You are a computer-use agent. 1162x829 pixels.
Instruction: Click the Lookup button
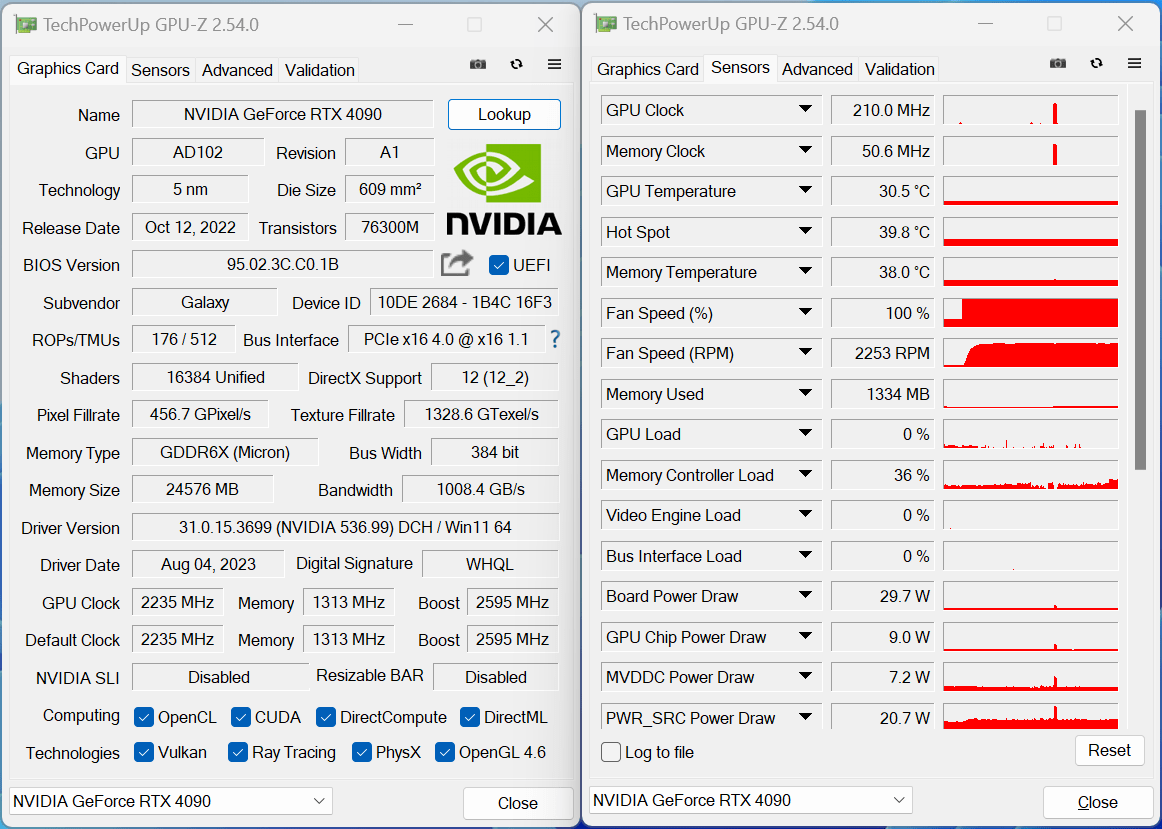[504, 114]
